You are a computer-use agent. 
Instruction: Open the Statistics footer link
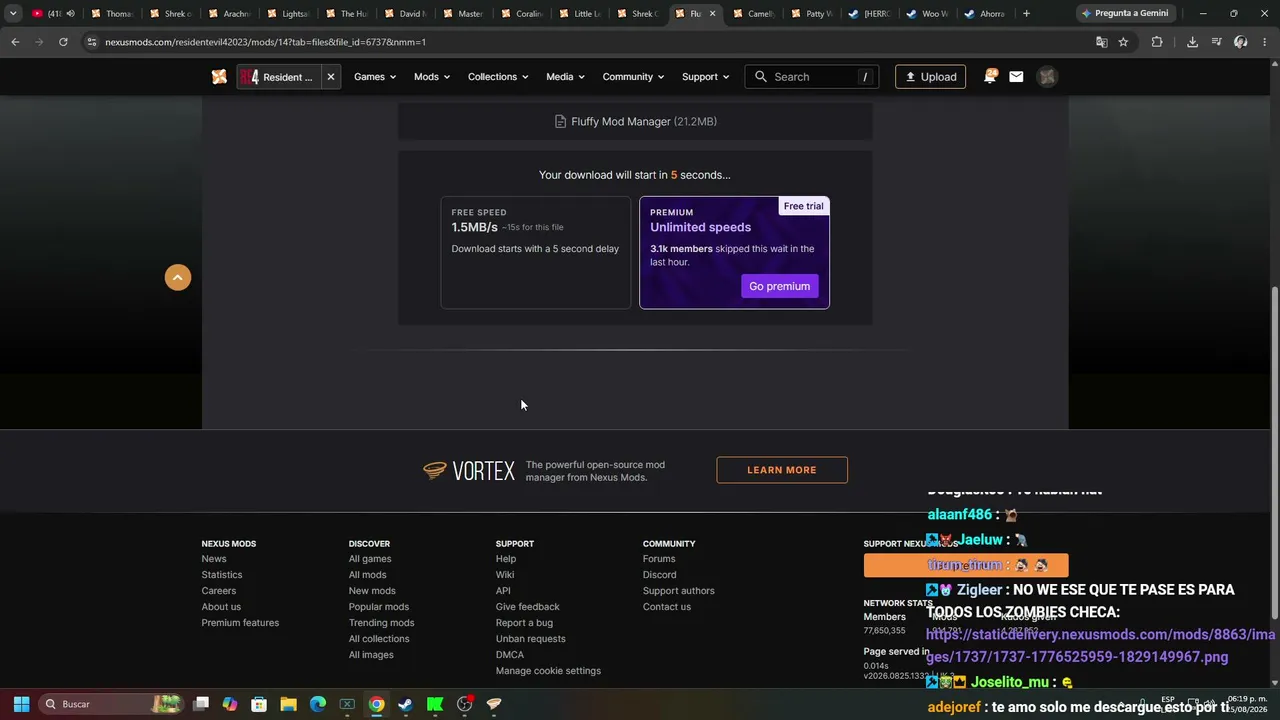222,575
